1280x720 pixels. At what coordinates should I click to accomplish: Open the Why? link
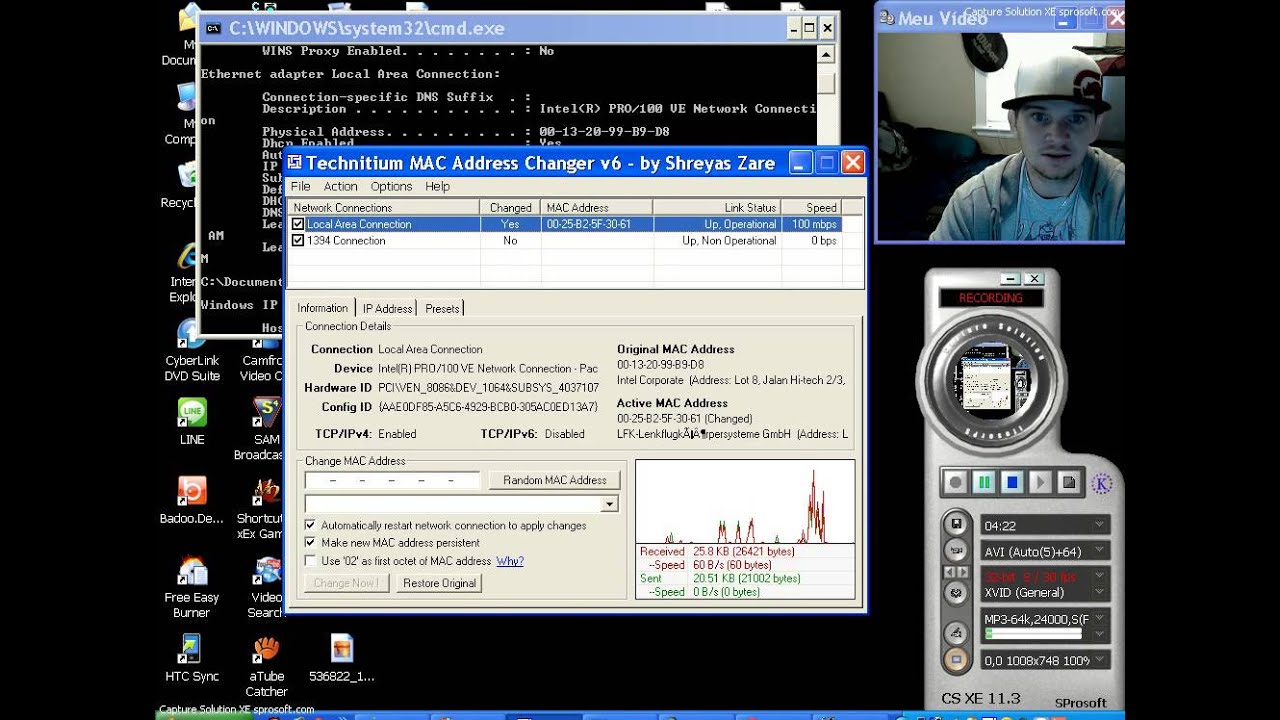coord(510,561)
